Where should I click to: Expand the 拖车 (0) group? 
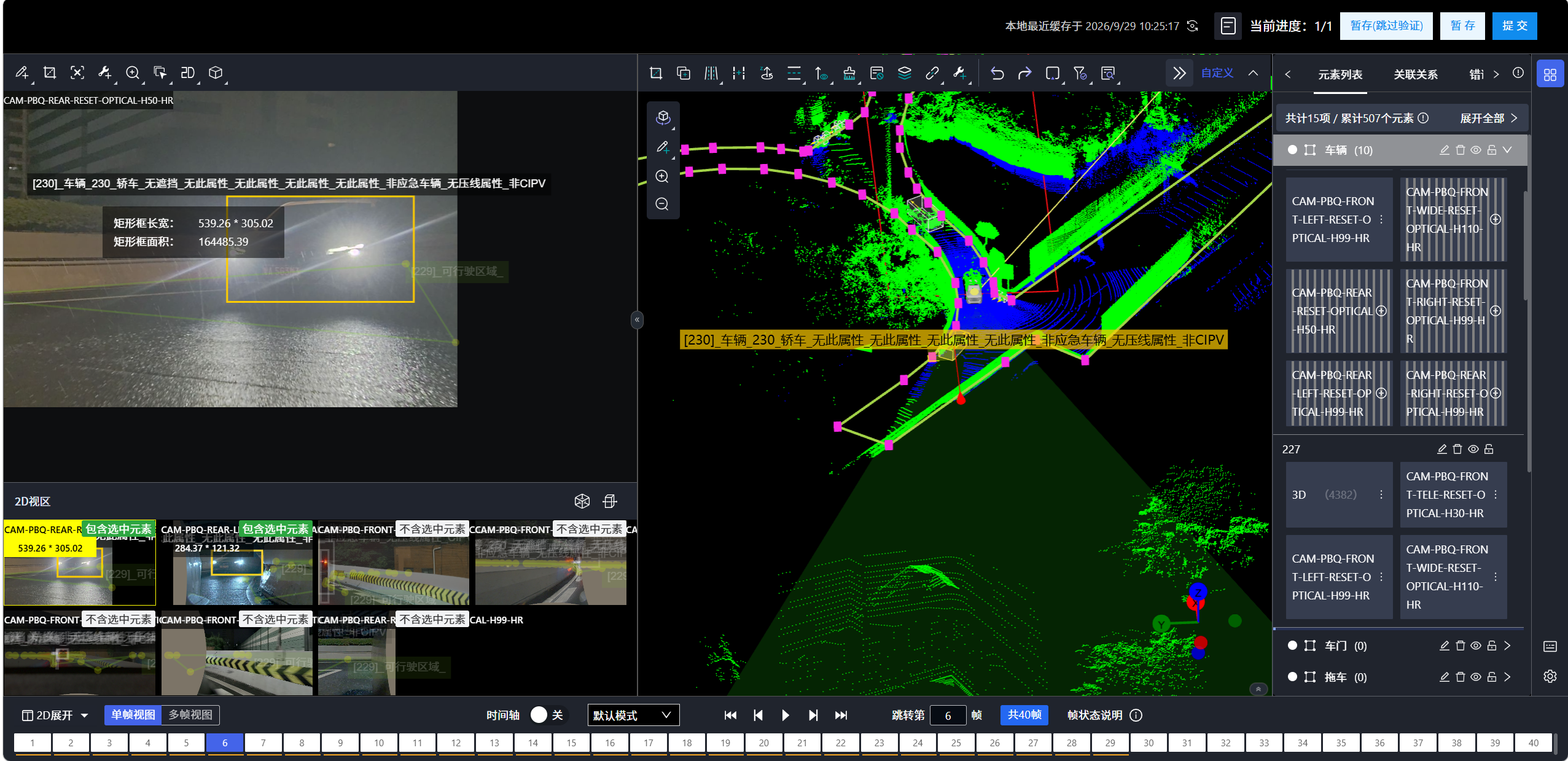(x=1507, y=677)
